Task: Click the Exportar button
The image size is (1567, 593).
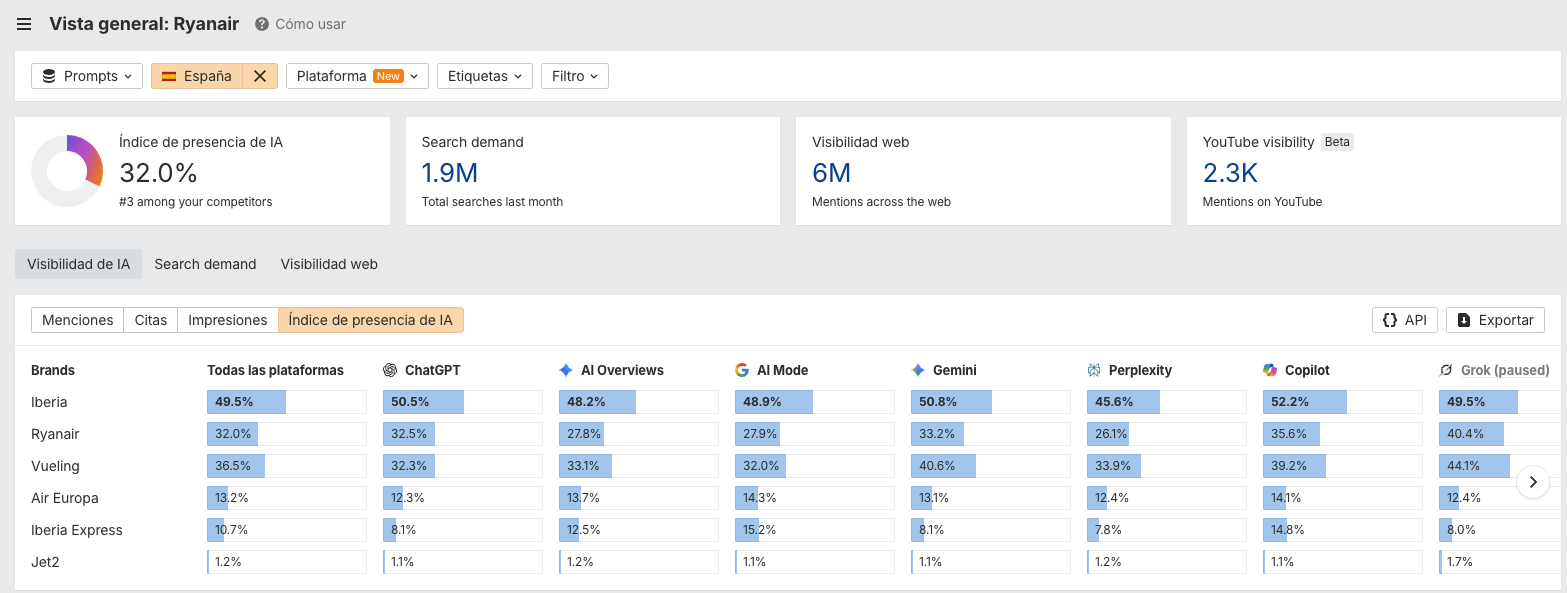Action: tap(1495, 320)
